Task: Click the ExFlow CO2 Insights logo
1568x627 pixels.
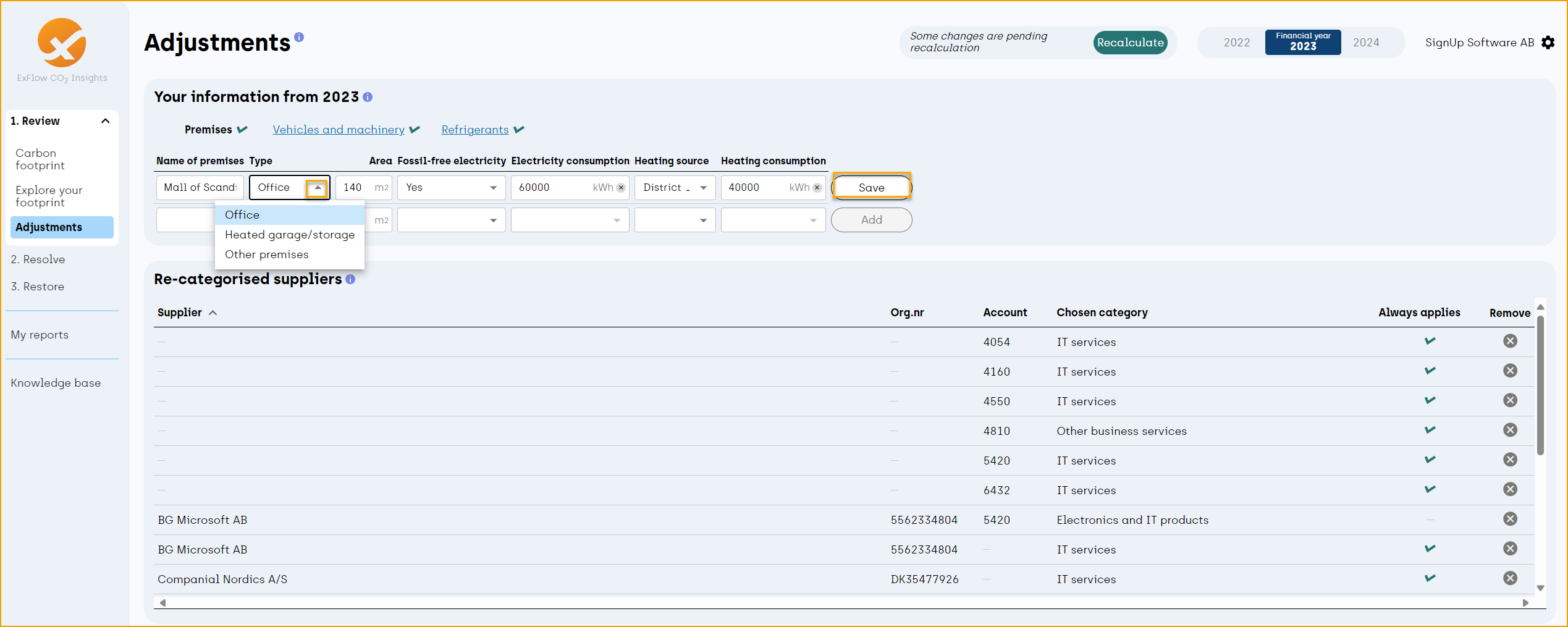Action: [x=61, y=43]
